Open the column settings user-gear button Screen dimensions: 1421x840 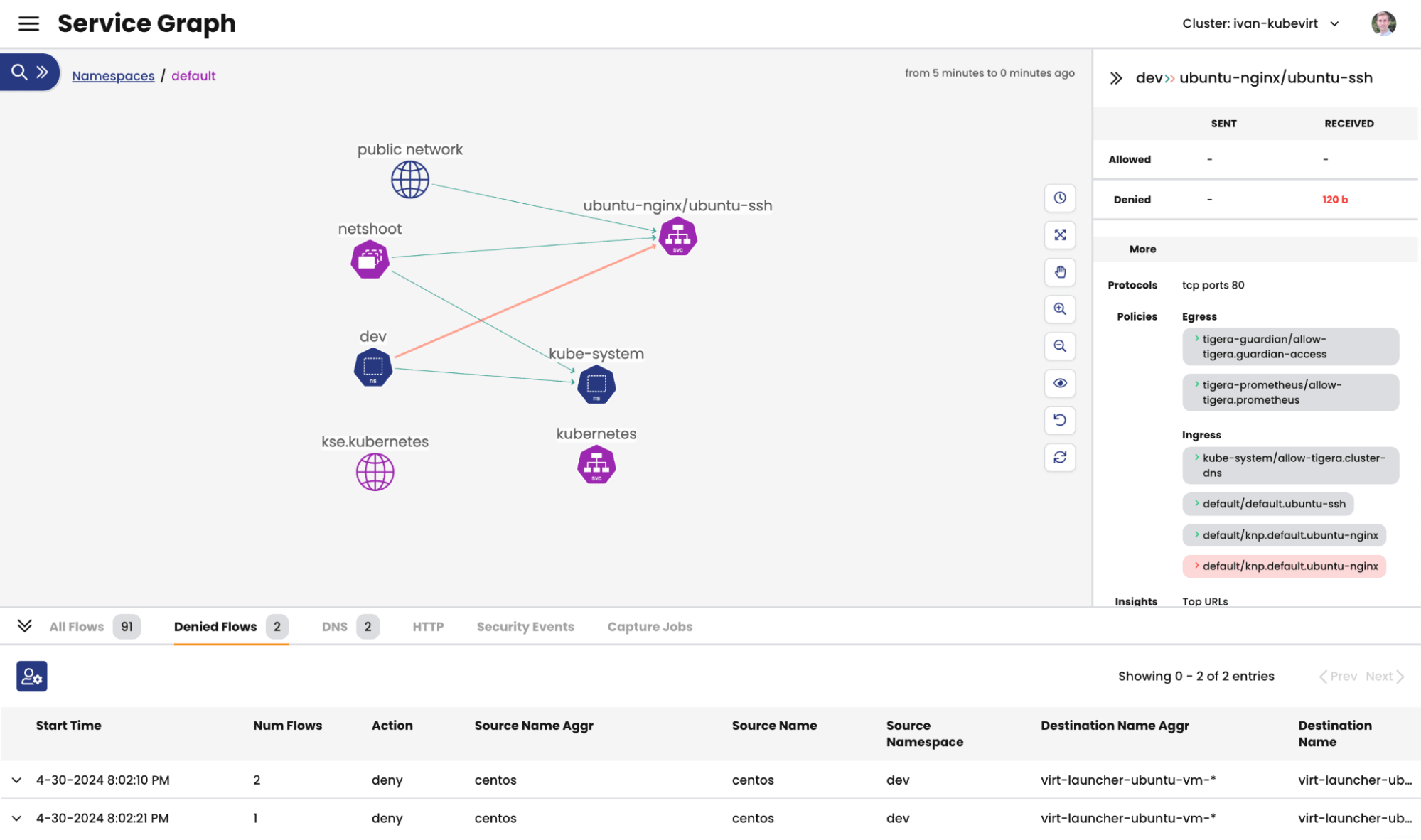tap(32, 676)
